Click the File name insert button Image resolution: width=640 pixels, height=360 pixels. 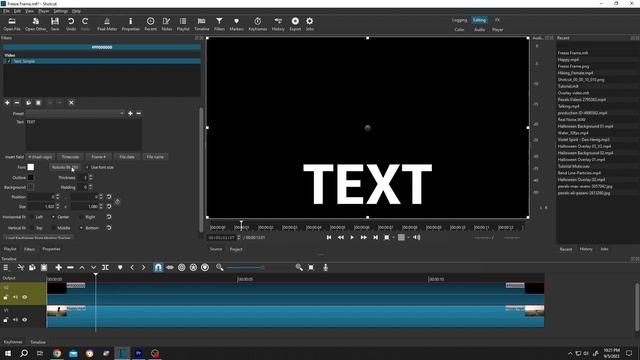[x=155, y=157]
